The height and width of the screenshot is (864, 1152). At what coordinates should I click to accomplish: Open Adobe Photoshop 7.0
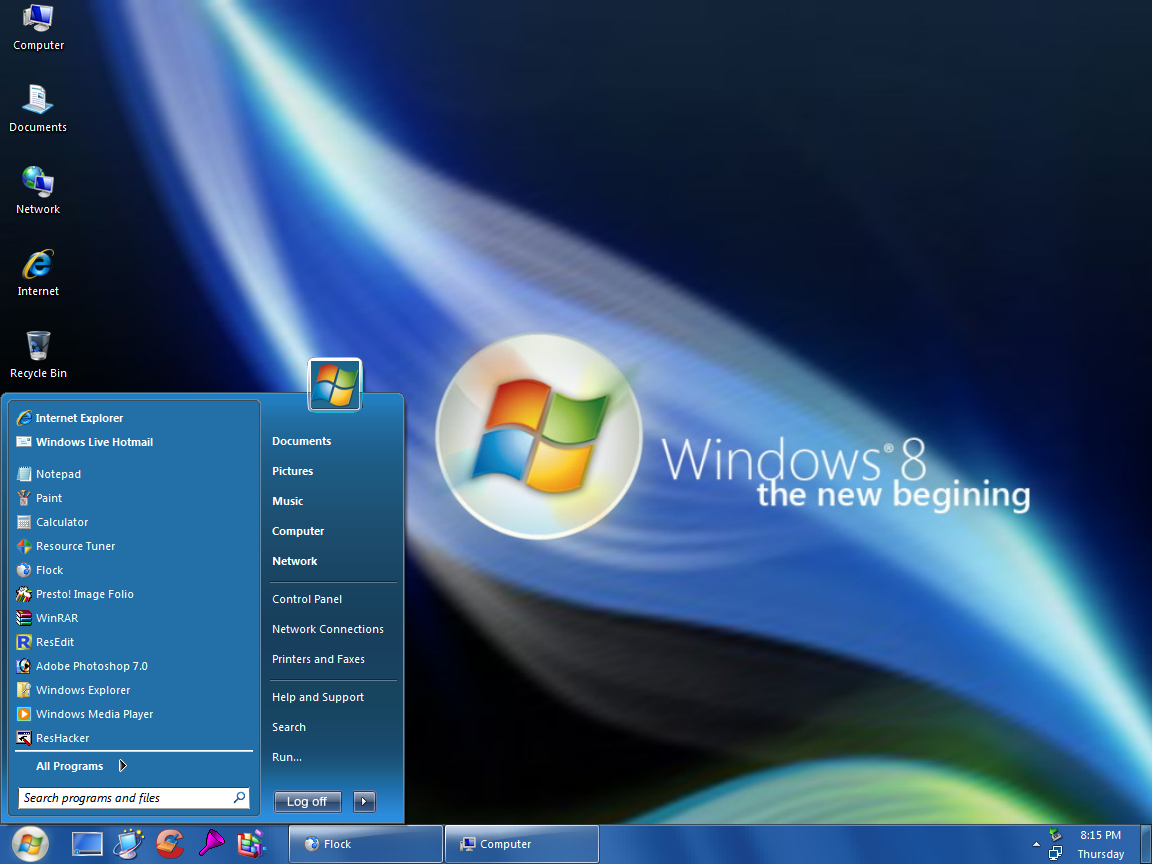92,665
